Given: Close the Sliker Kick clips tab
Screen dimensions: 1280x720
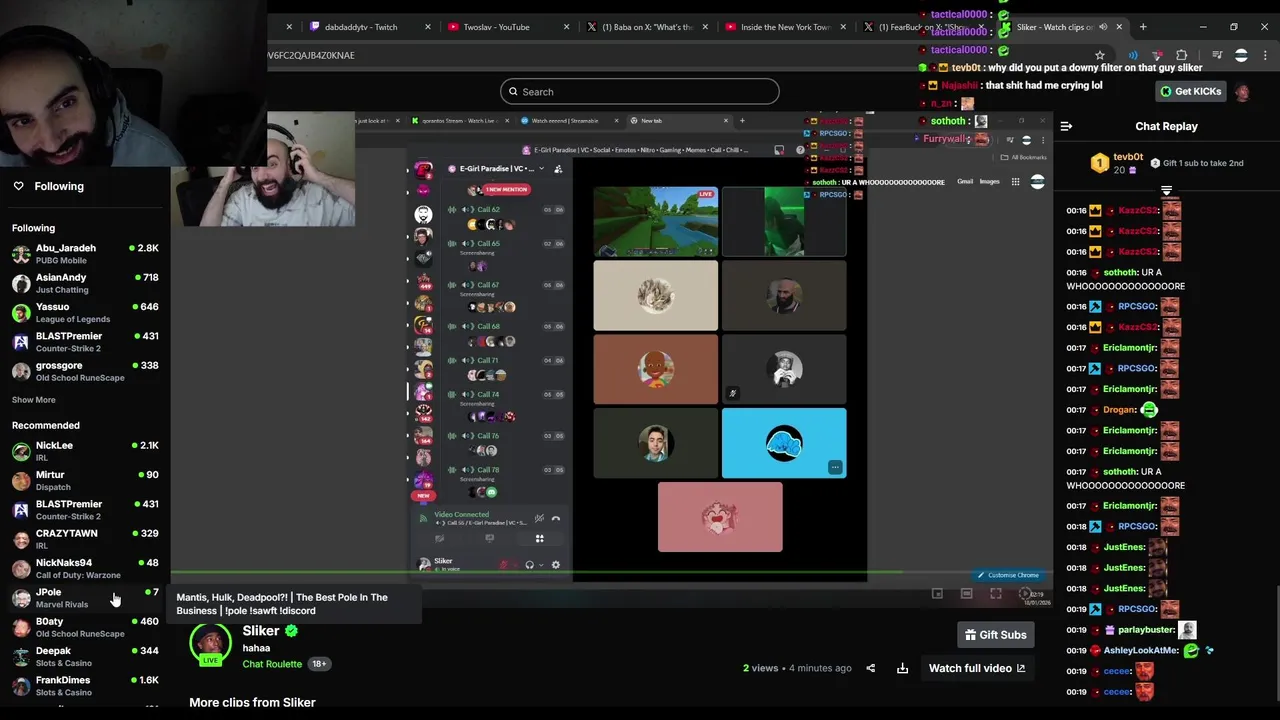Looking at the screenshot, I should (x=1119, y=27).
